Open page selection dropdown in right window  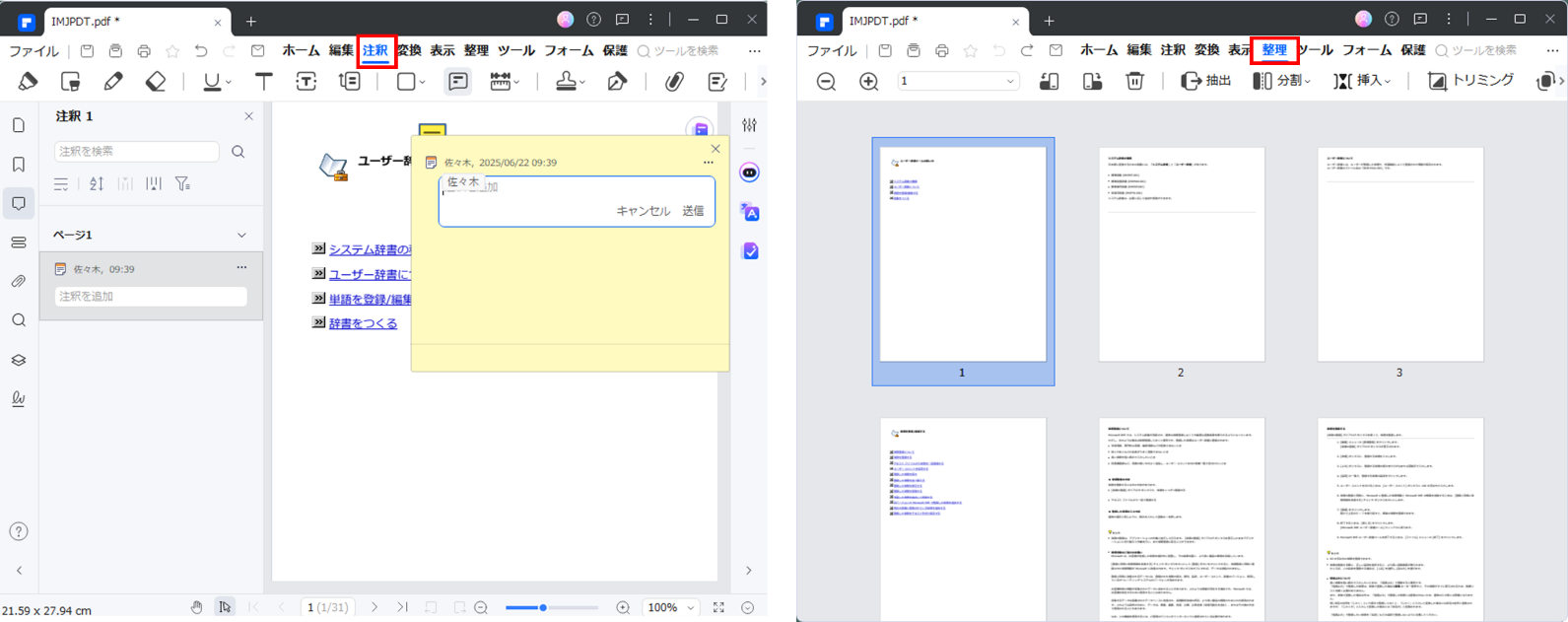pos(958,81)
